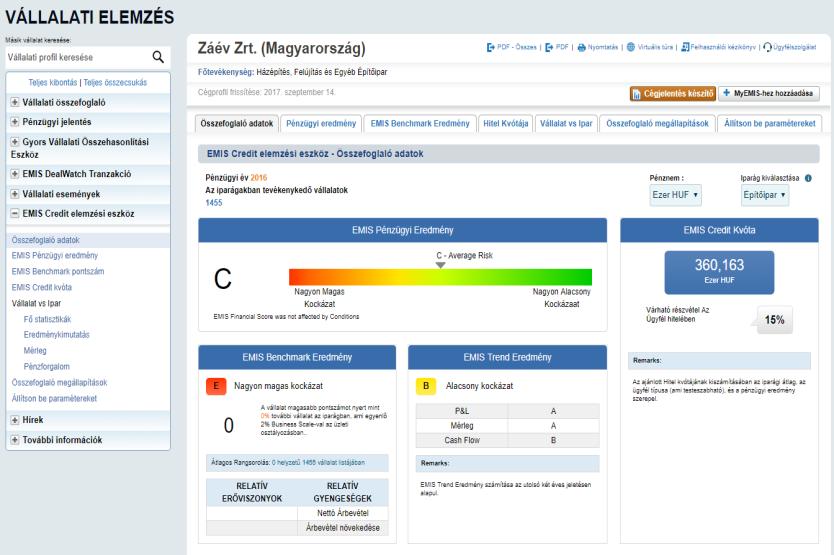Click the search magnifier icon
Viewport: 834px width, 555px height.
pyautogui.click(x=158, y=57)
